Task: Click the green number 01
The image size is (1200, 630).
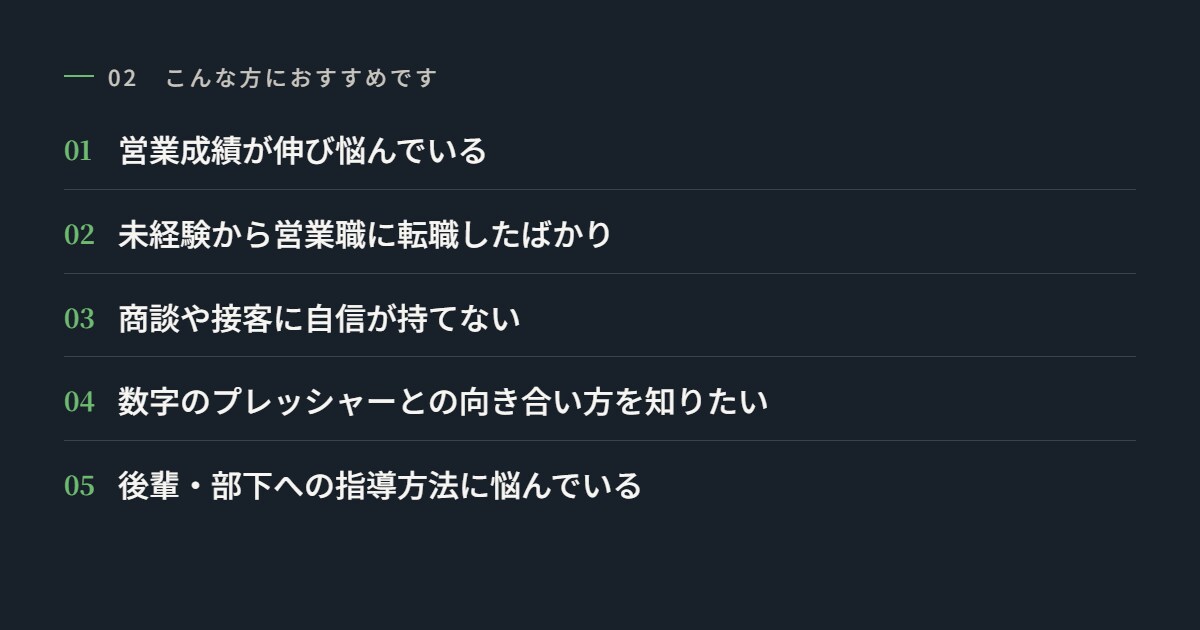Action: coord(78,151)
